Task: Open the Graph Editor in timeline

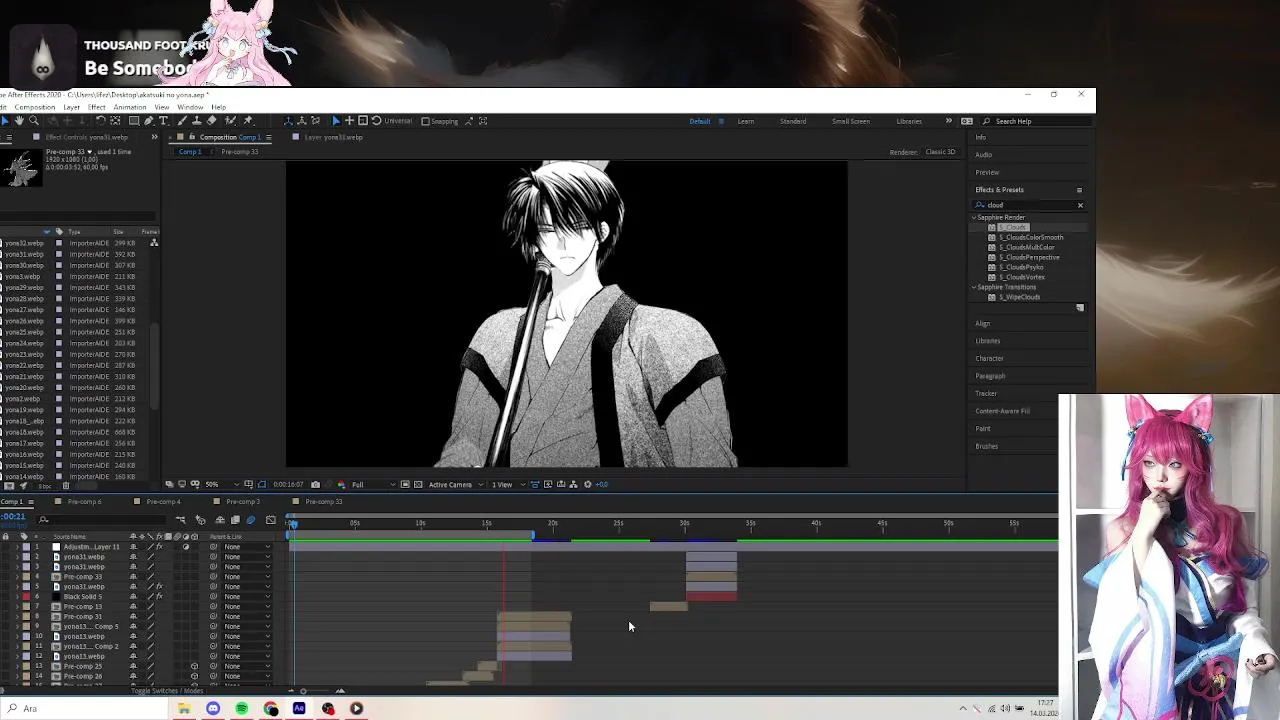Action: click(271, 520)
